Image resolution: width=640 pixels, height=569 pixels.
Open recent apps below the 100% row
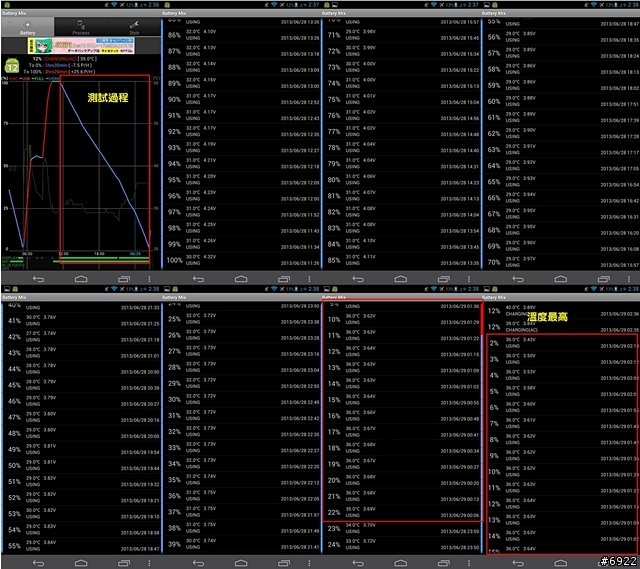coord(284,279)
